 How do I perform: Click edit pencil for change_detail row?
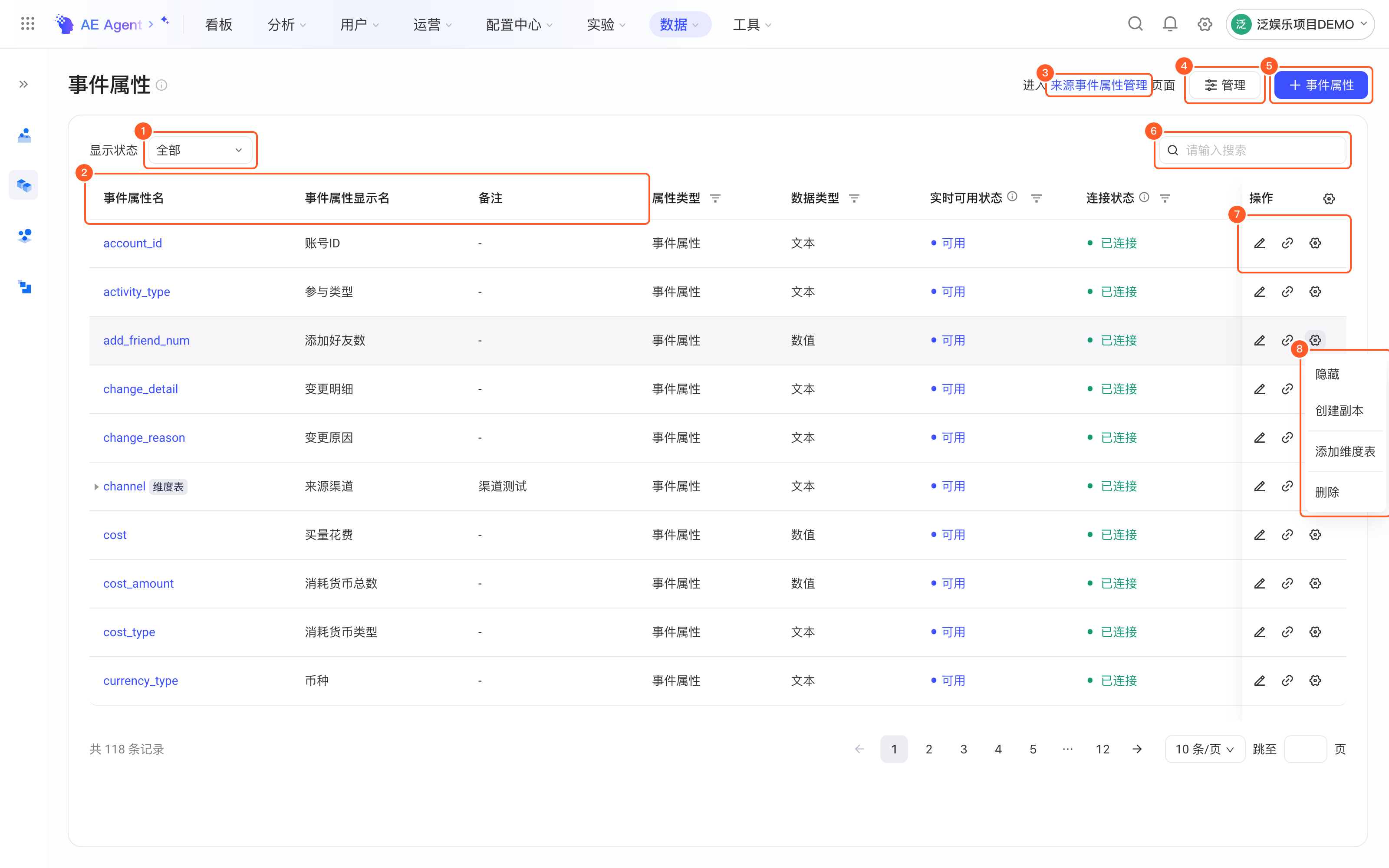[x=1259, y=389]
